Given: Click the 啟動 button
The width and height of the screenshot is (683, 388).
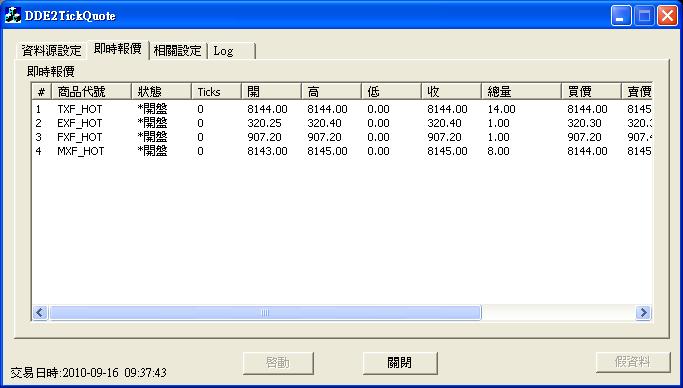Looking at the screenshot, I should coord(278,363).
